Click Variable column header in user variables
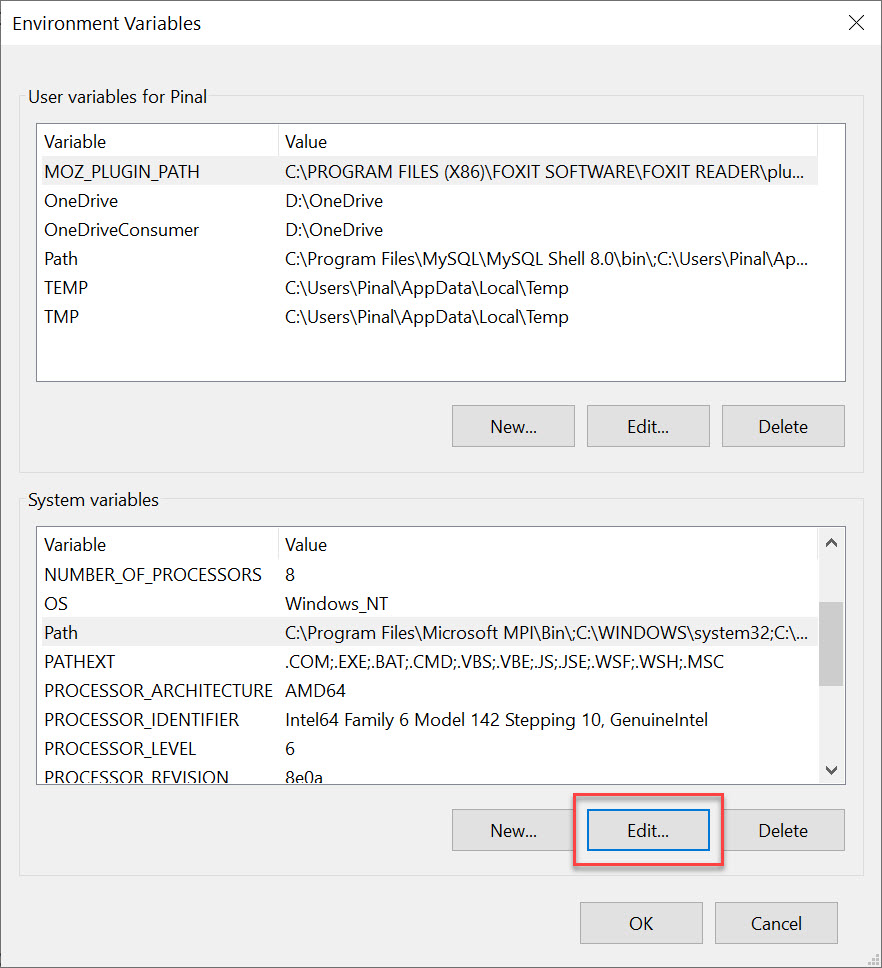Viewport: 882px width, 968px height. coord(158,141)
